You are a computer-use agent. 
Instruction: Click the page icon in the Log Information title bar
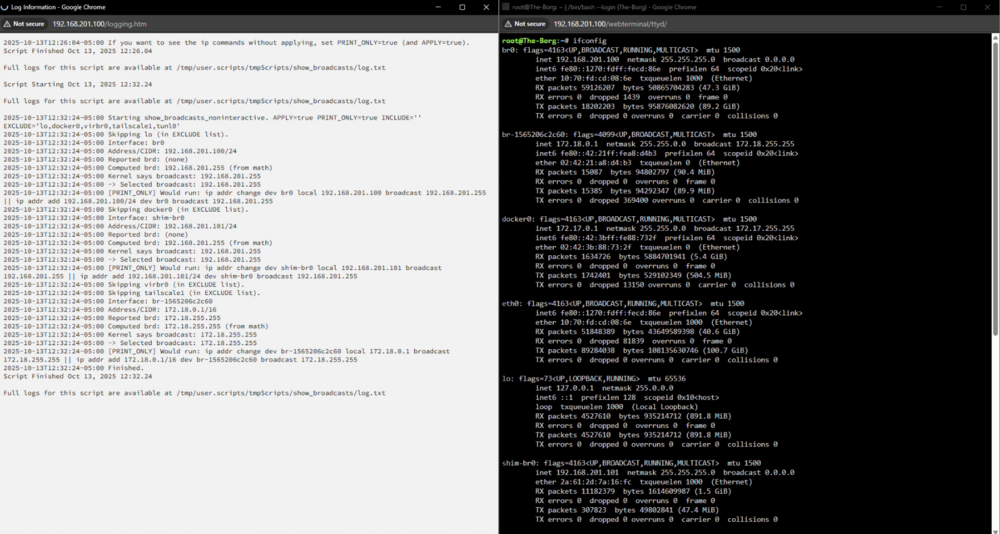5,7
